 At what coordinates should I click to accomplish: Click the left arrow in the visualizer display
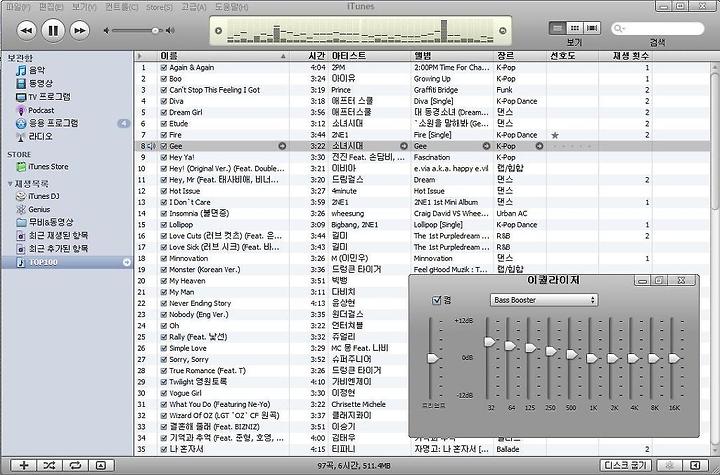(x=219, y=31)
